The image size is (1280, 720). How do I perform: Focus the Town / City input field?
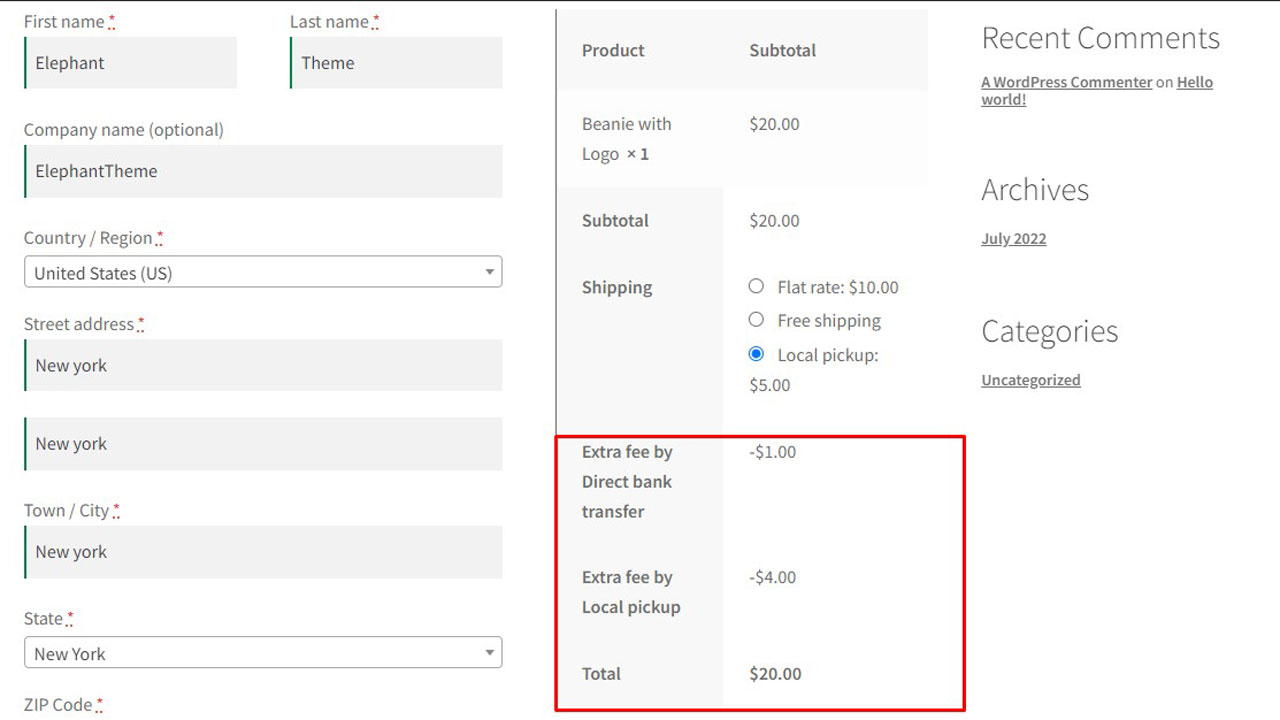click(263, 552)
